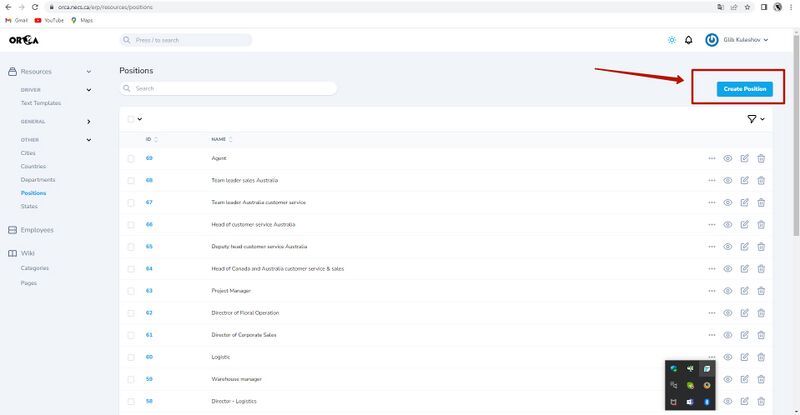Delete Director of Floral Operation position
Viewport: 800px width, 415px height.
pos(761,313)
